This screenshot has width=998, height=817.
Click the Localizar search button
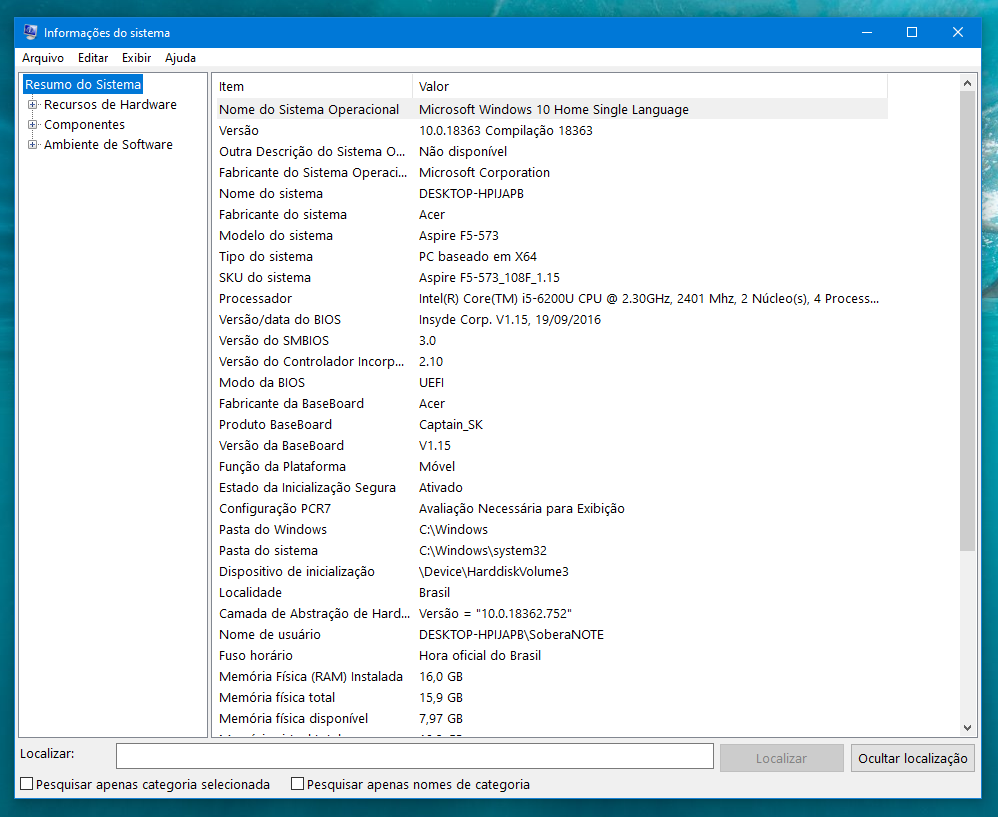pyautogui.click(x=782, y=758)
